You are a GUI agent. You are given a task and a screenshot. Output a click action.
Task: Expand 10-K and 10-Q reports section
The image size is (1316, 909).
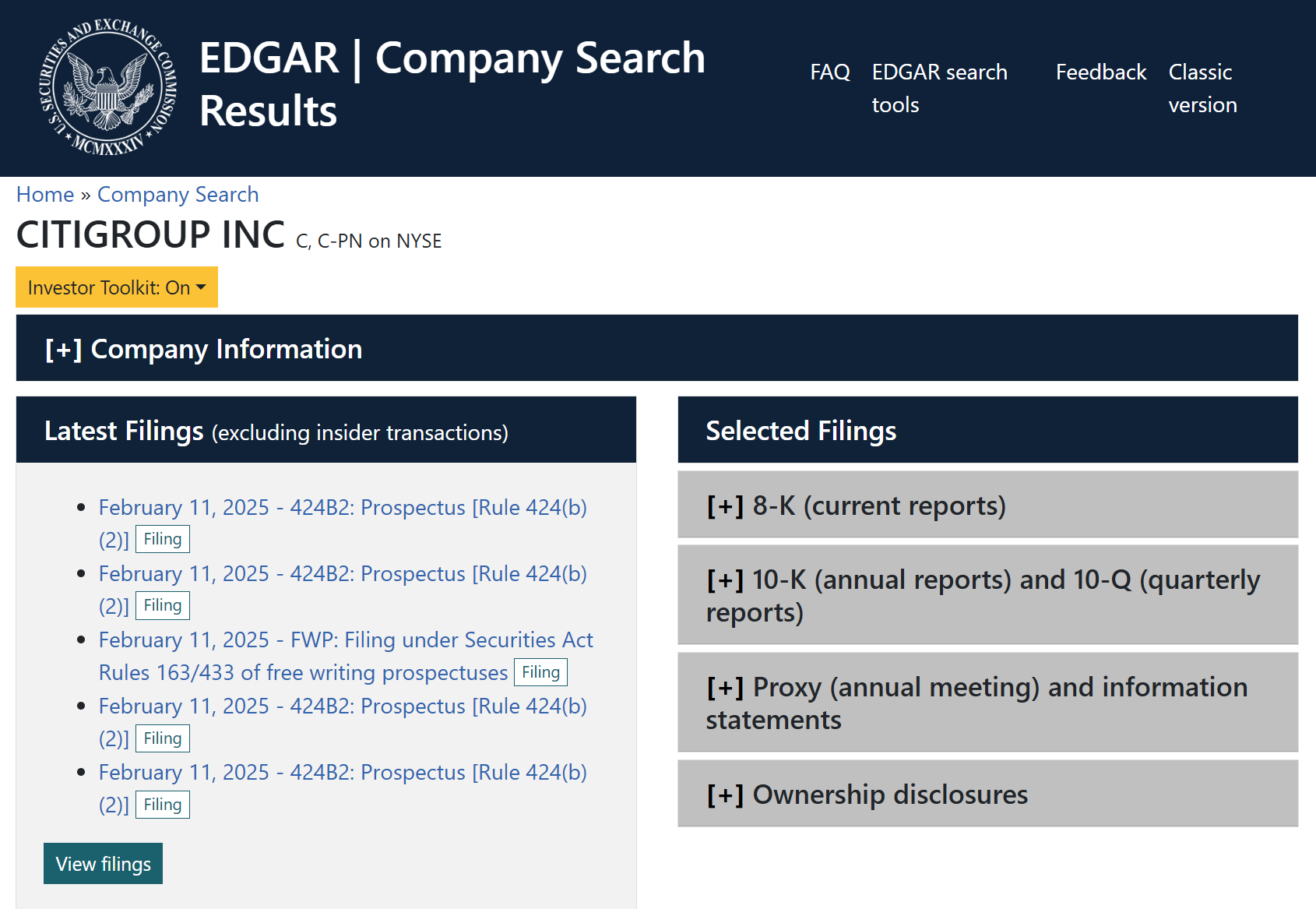click(987, 595)
